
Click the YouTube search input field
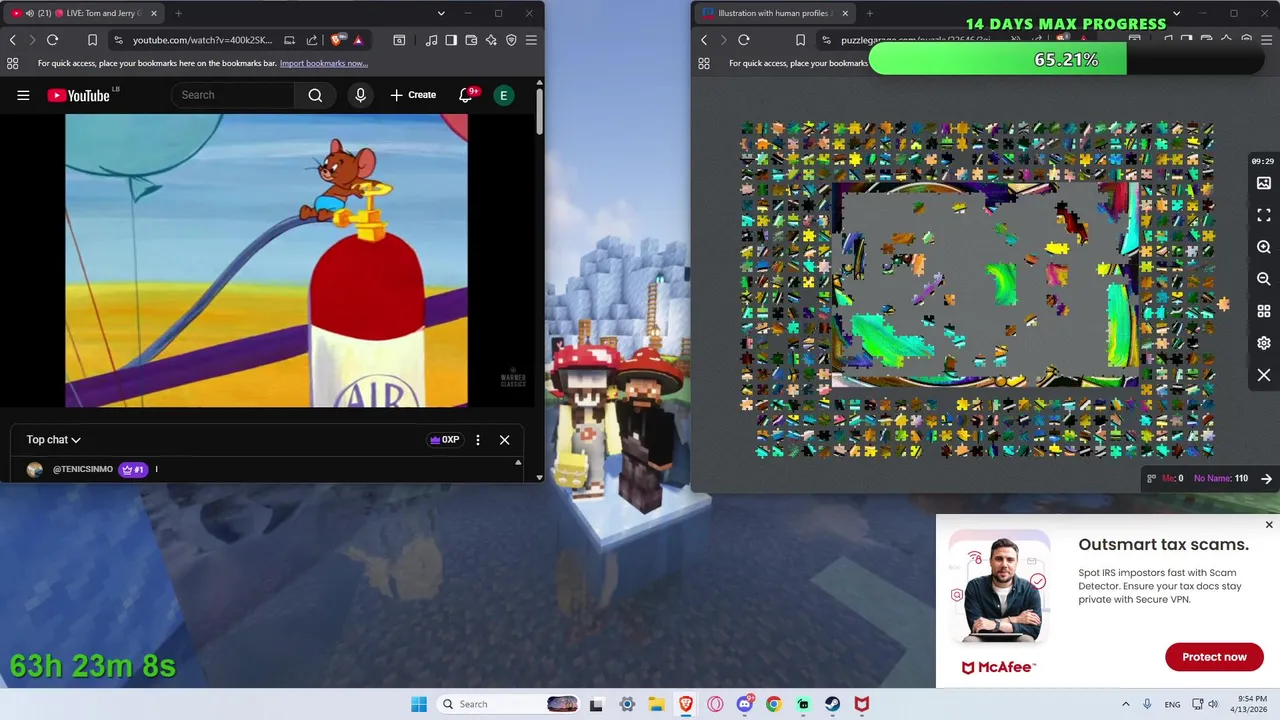pos(233,95)
